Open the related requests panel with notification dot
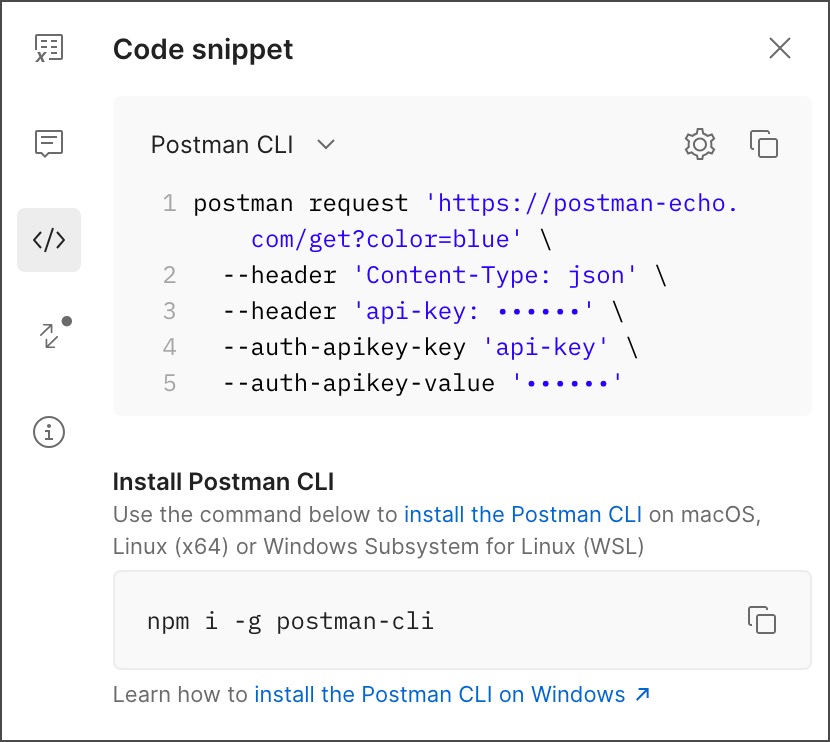 coord(48,336)
